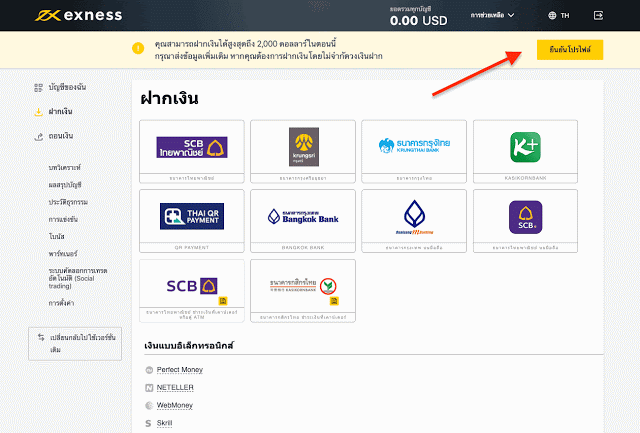The width and height of the screenshot is (640, 433).
Task: Click the globe language icon
Action: (552, 16)
